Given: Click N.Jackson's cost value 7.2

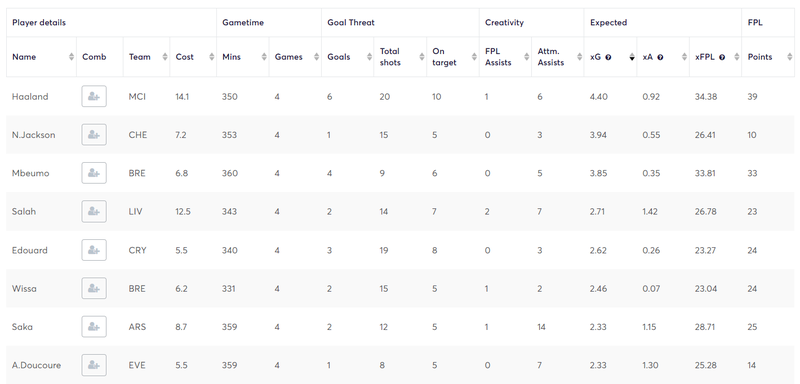Looking at the screenshot, I should (181, 135).
